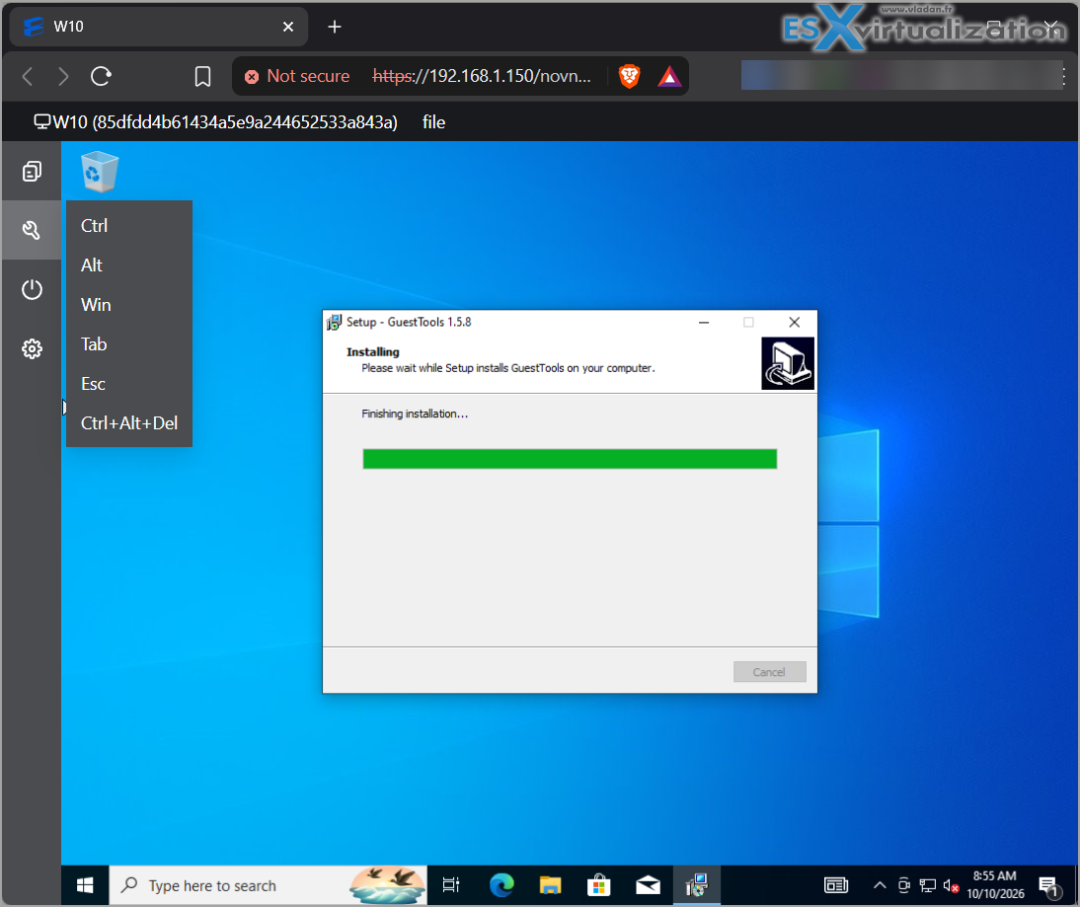Reload the browser page
The height and width of the screenshot is (907, 1080).
tap(101, 76)
